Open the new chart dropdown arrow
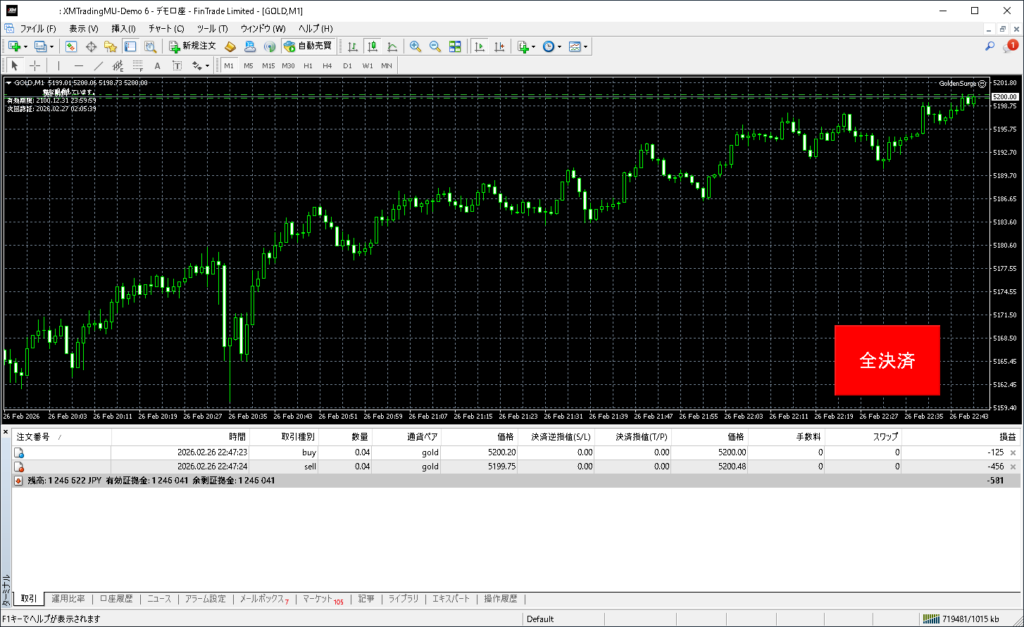The image size is (1024, 627). pos(26,46)
